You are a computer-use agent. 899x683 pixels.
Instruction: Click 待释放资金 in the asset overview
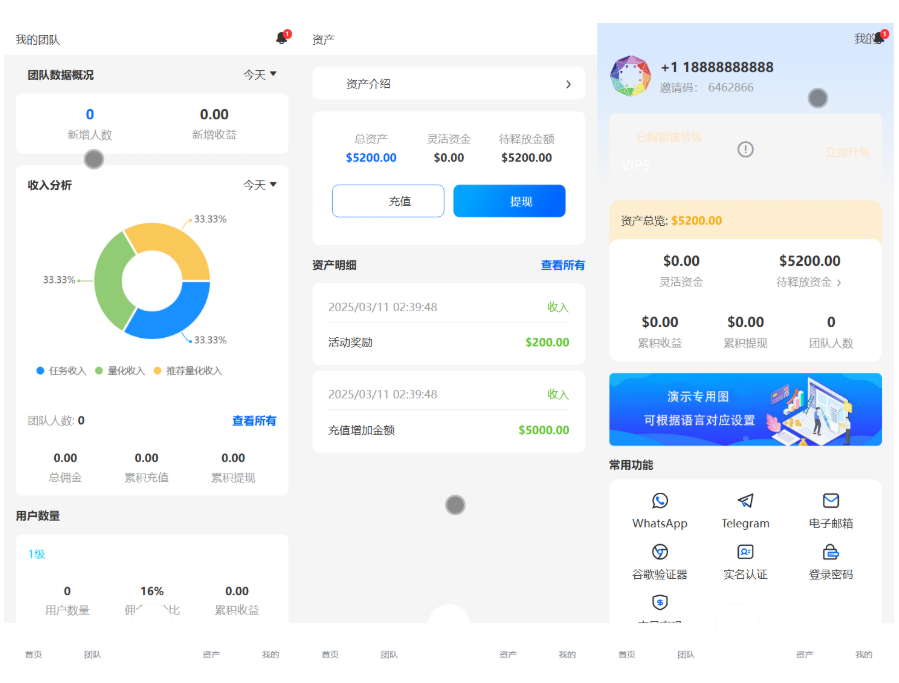809,282
